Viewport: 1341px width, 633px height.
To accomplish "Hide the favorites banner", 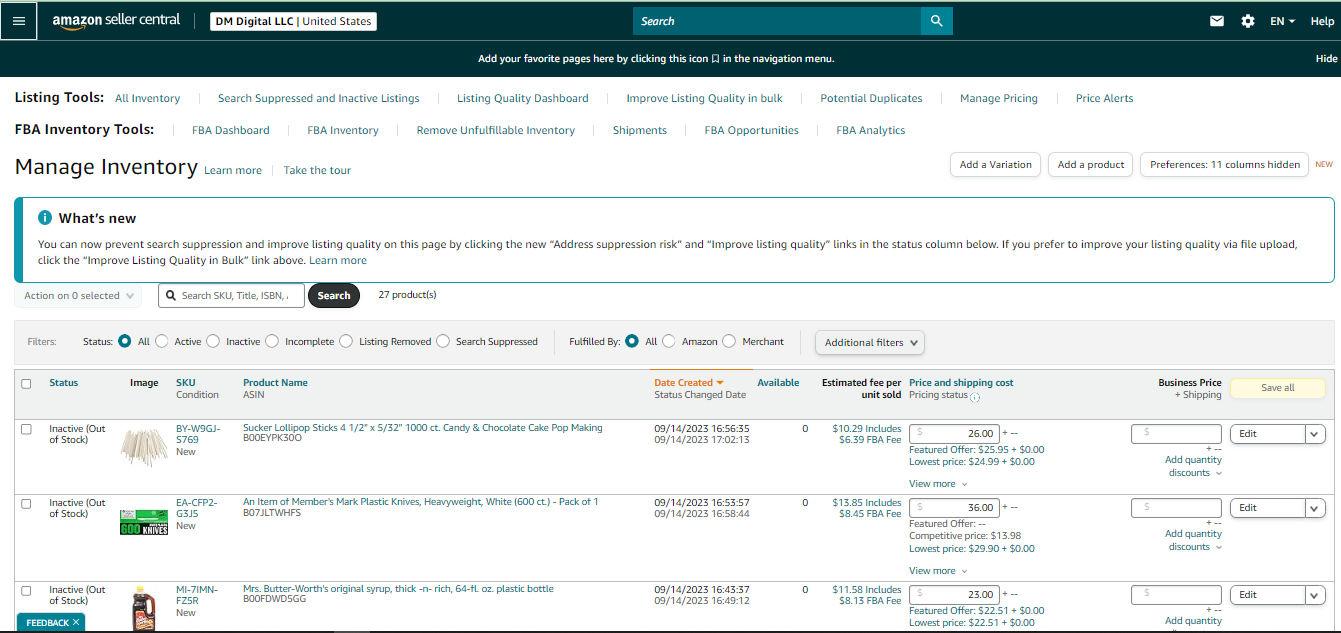I will [1327, 59].
